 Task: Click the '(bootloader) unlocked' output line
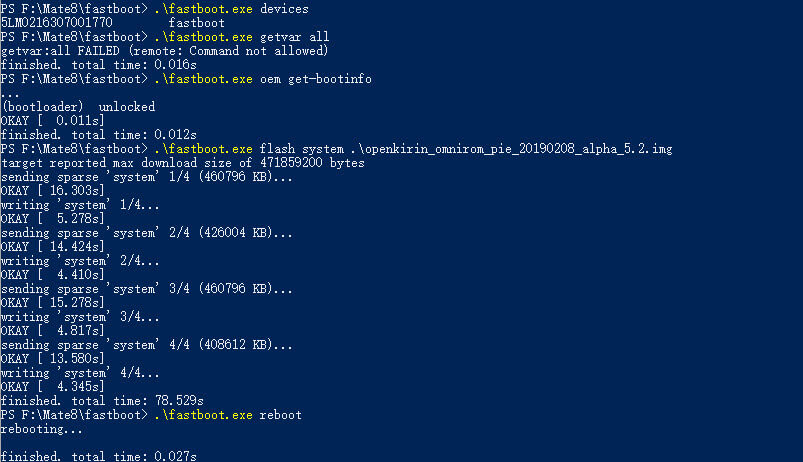[x=78, y=107]
